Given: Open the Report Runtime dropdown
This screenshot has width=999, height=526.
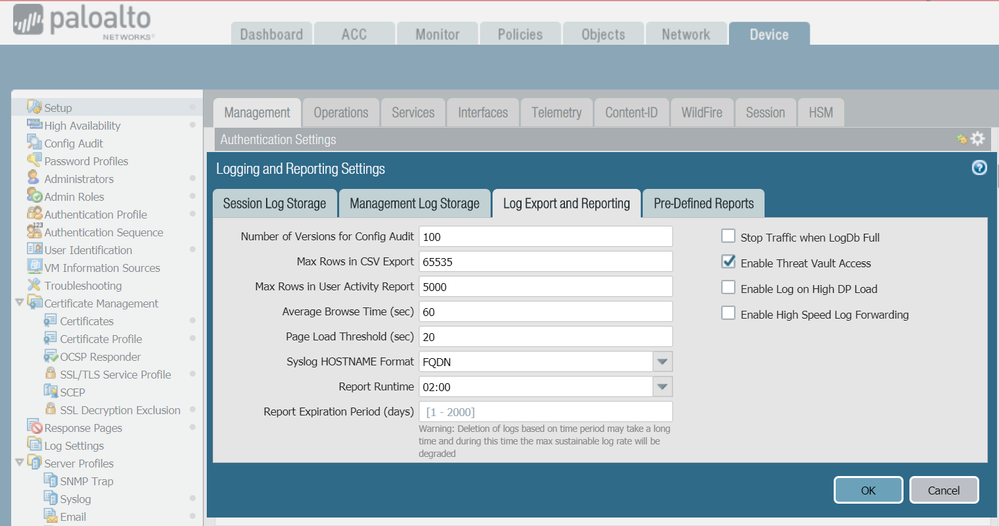Looking at the screenshot, I should (x=662, y=387).
